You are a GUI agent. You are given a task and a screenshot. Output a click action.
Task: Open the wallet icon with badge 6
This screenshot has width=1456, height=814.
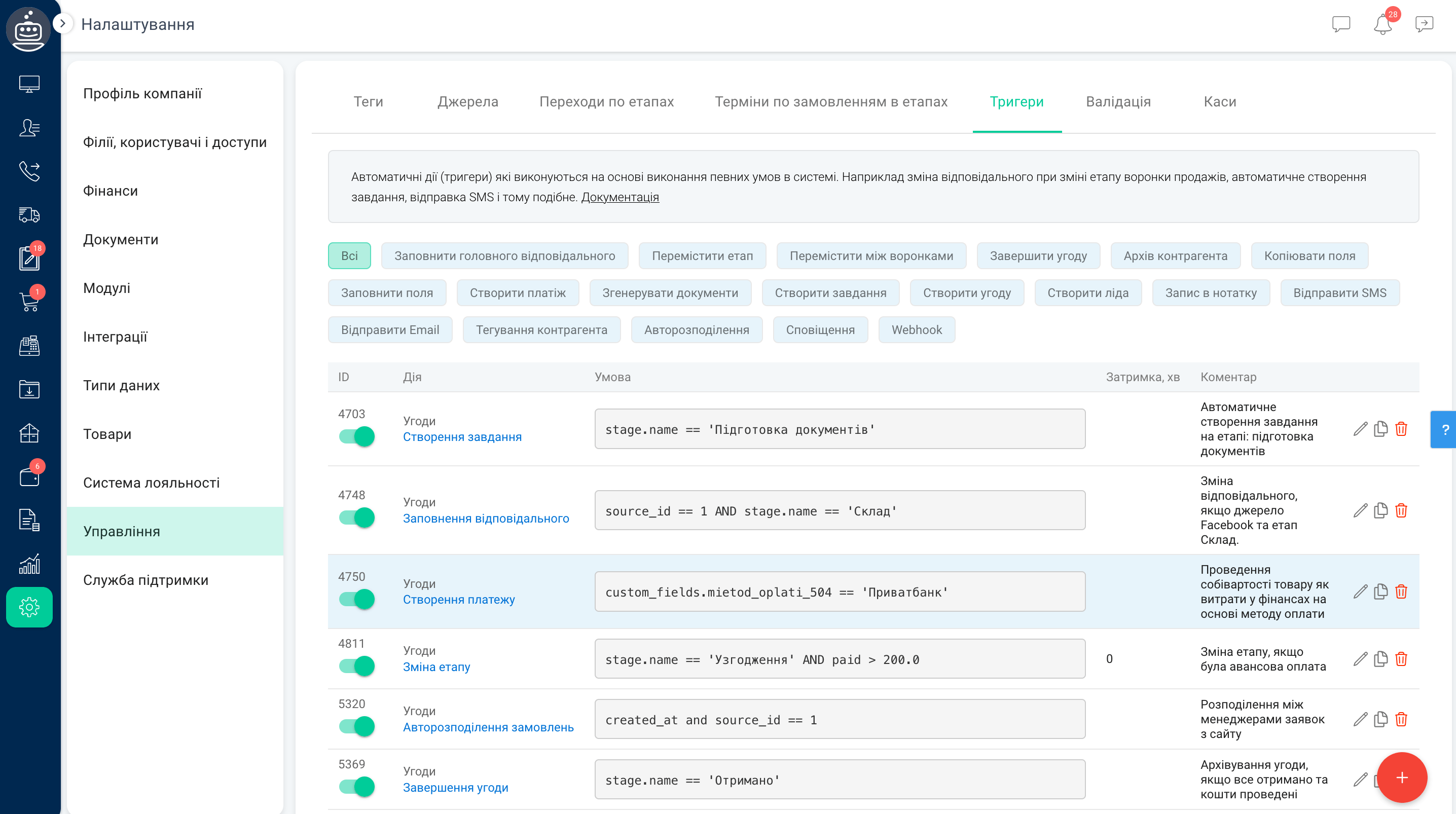click(29, 476)
